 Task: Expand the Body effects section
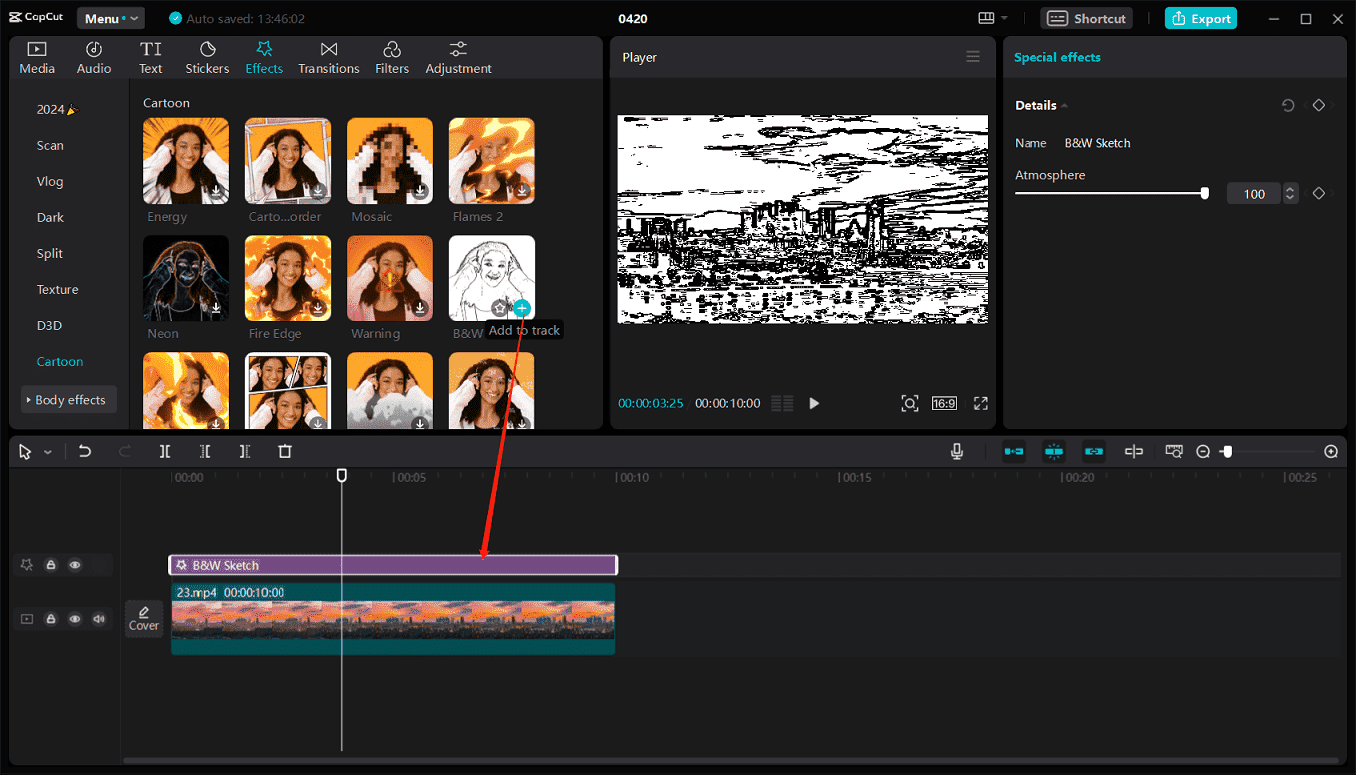pyautogui.click(x=69, y=400)
